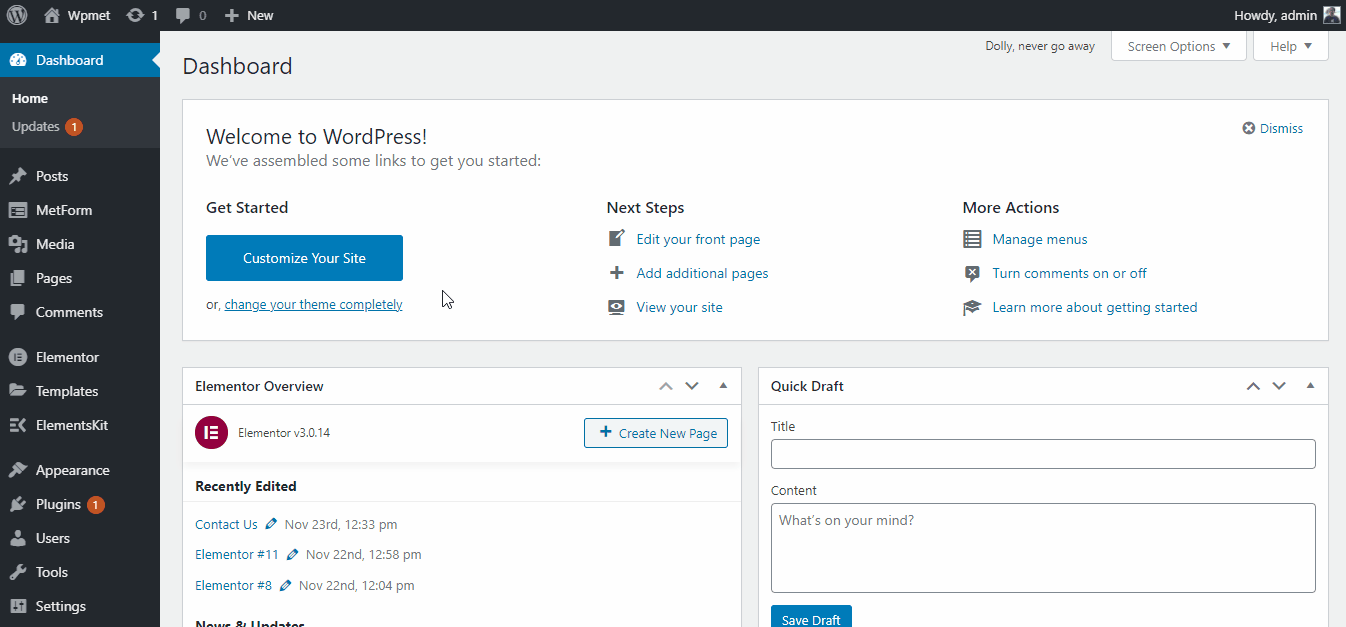Click the updates refresh icon in admin bar
The height and width of the screenshot is (627, 1346).
click(x=135, y=15)
